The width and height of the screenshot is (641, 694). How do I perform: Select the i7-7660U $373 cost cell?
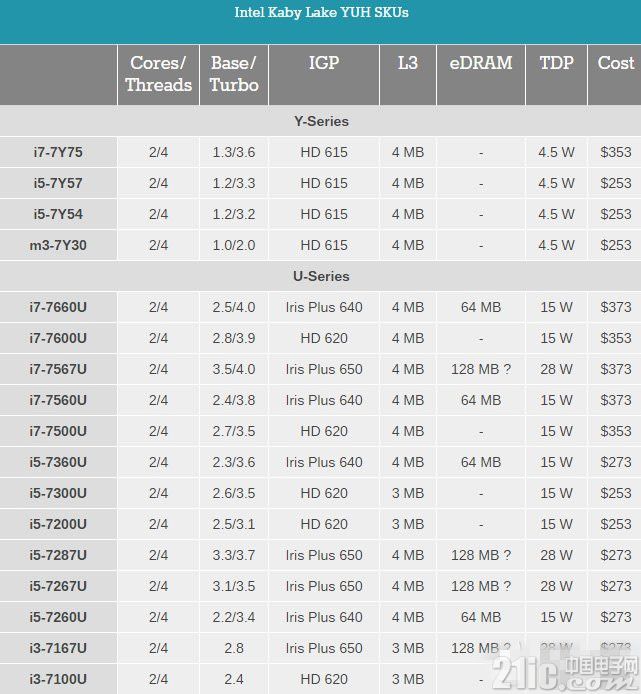[616, 307]
